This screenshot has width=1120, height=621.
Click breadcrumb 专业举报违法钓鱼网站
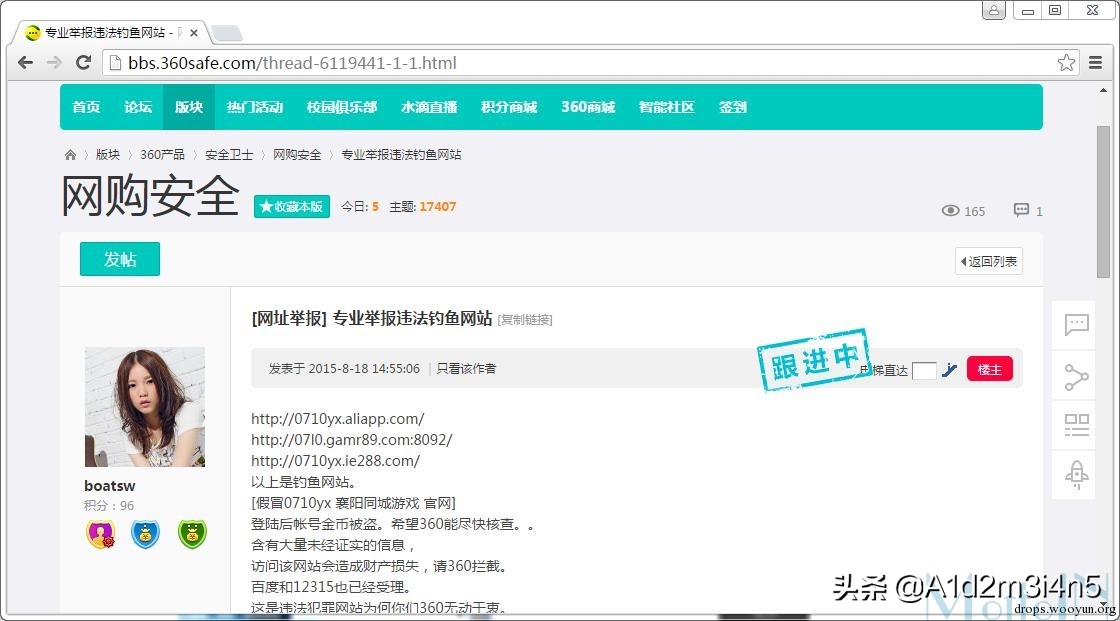pyautogui.click(x=401, y=154)
